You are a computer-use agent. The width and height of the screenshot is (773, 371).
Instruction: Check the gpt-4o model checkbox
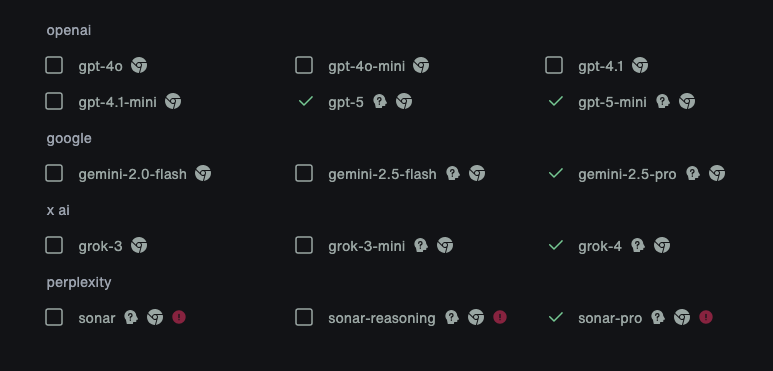coord(54,65)
